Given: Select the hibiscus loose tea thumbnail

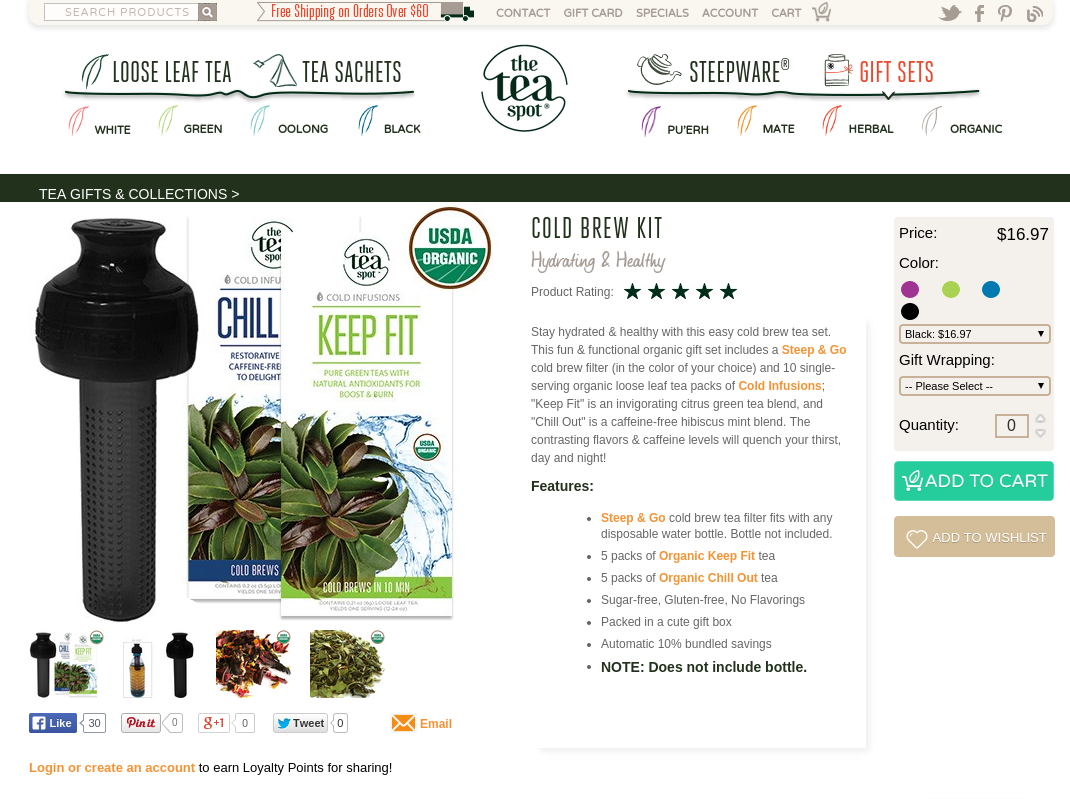Looking at the screenshot, I should point(253,663).
